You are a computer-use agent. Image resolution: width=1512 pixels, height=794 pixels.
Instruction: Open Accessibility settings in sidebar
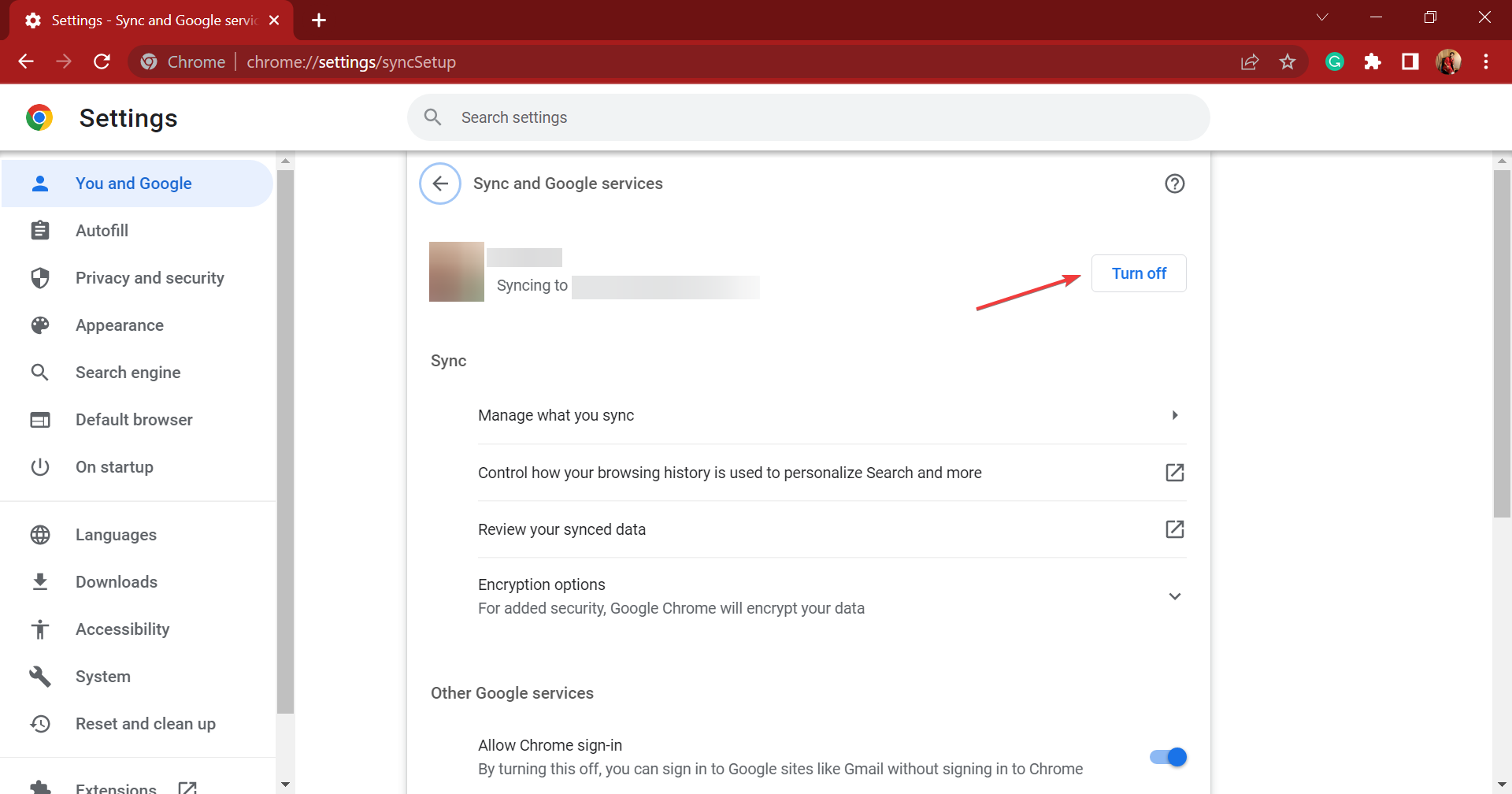click(x=138, y=629)
